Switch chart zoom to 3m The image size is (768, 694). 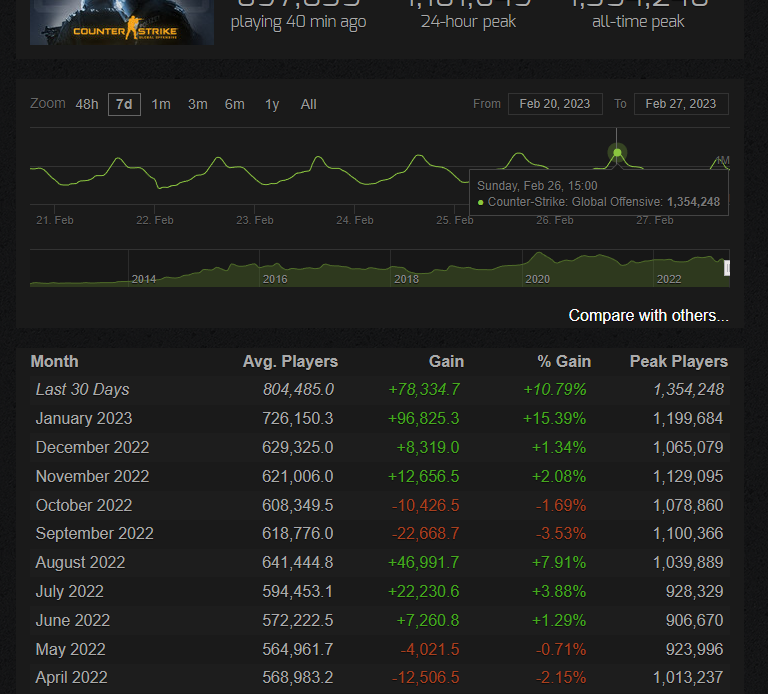point(198,104)
